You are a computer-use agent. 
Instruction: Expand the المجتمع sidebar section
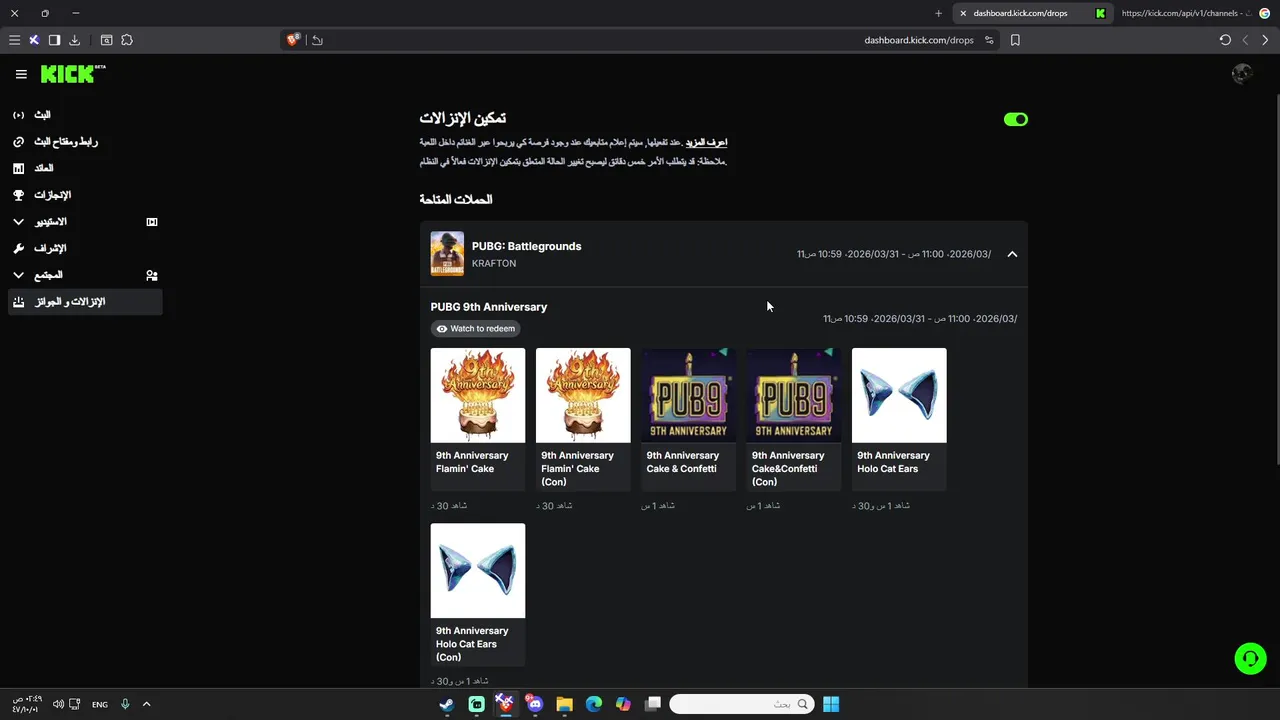(x=85, y=275)
